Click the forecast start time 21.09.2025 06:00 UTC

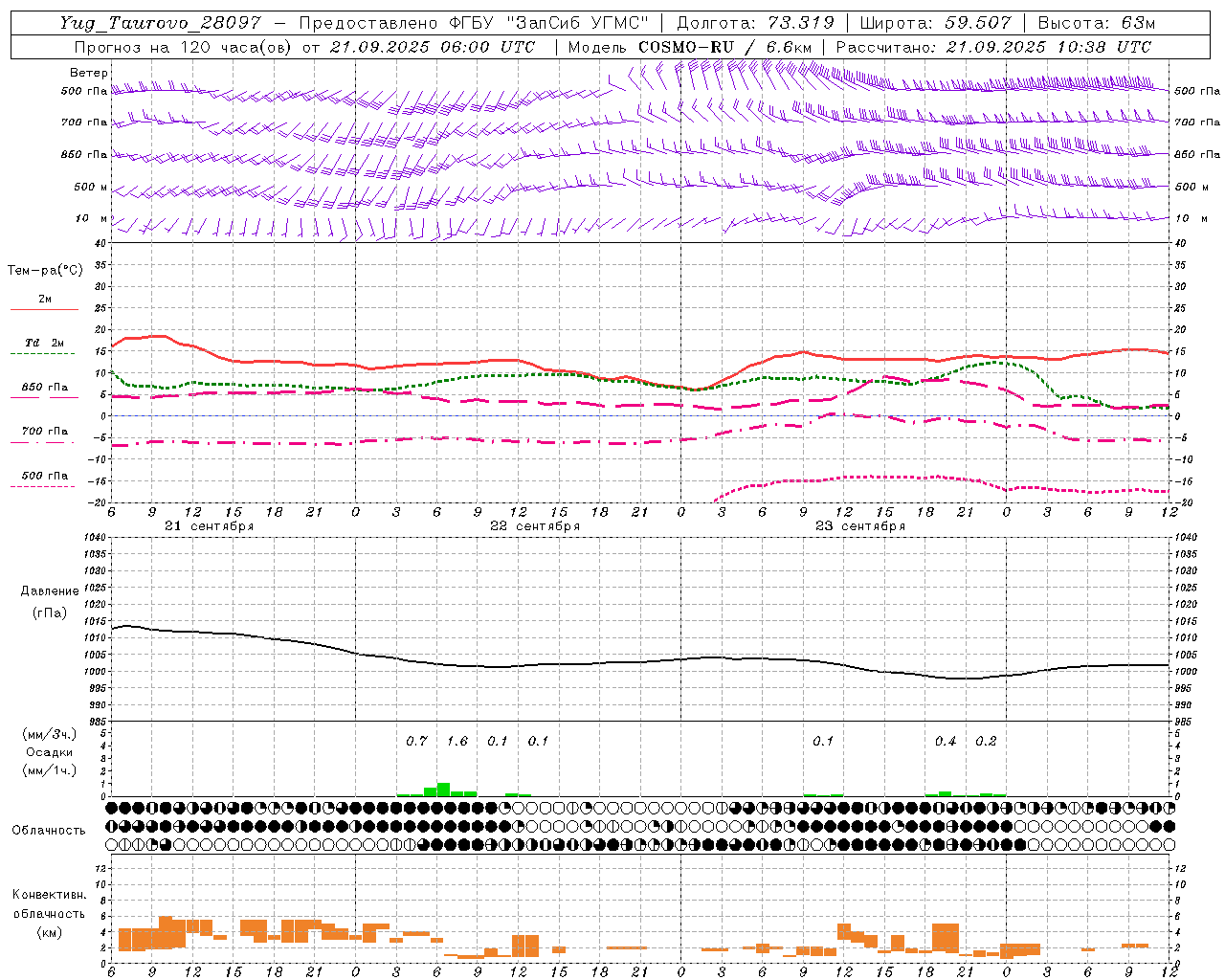[x=432, y=47]
